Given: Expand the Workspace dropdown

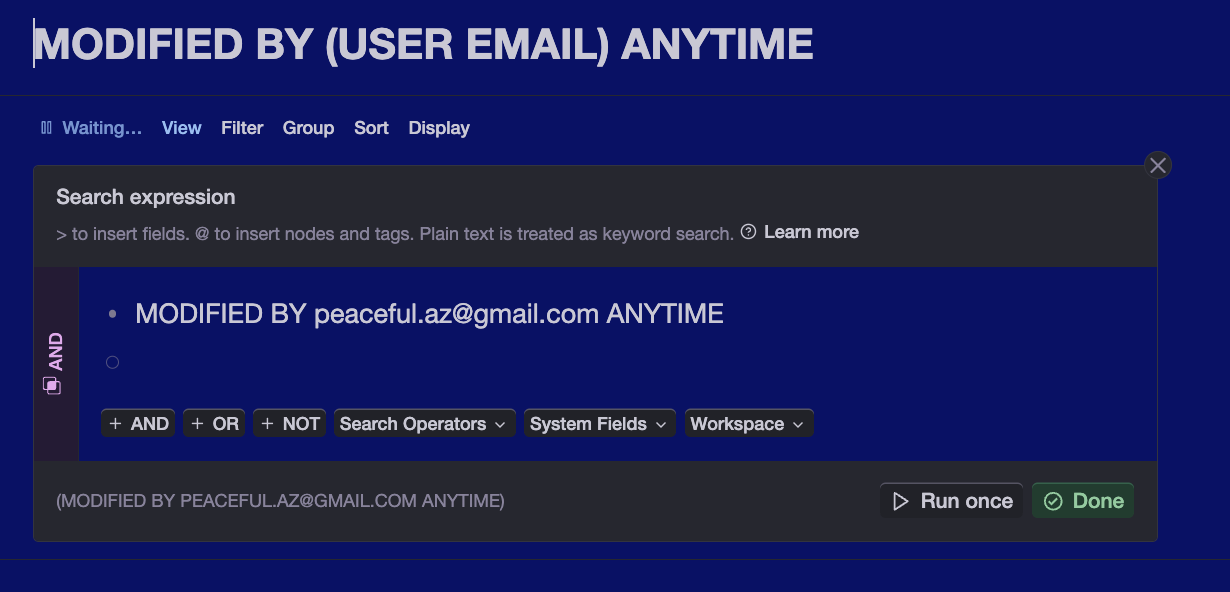Looking at the screenshot, I should tap(748, 423).
